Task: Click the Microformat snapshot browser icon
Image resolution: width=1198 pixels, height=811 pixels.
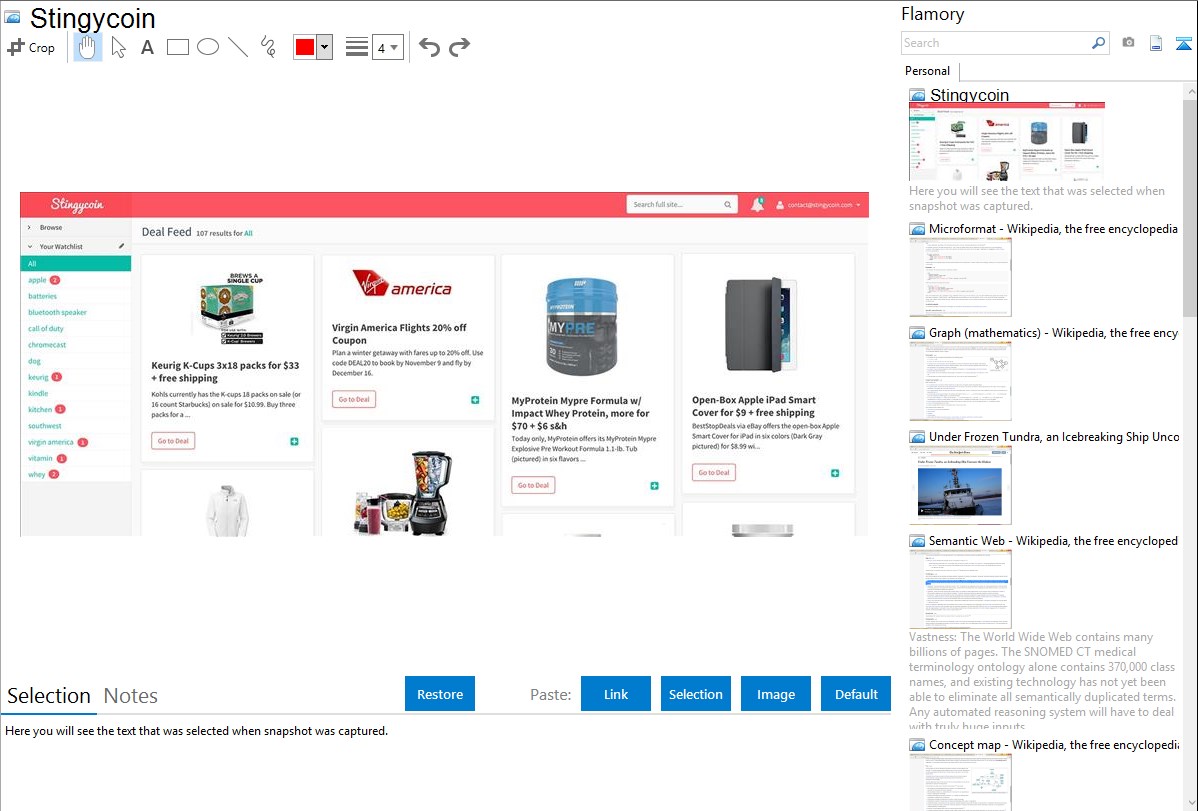Action: coord(917,229)
